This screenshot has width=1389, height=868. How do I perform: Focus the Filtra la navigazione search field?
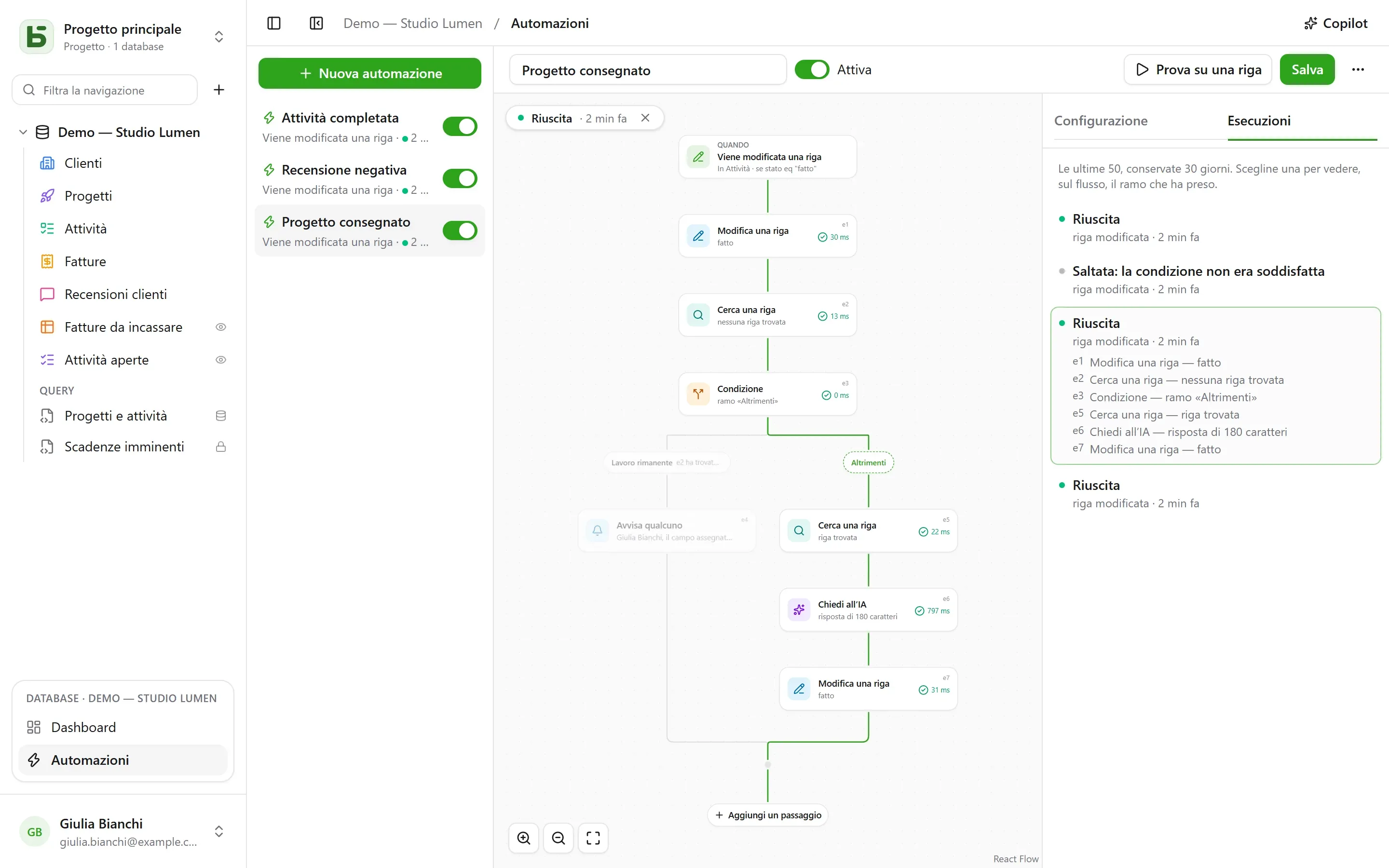pyautogui.click(x=105, y=90)
